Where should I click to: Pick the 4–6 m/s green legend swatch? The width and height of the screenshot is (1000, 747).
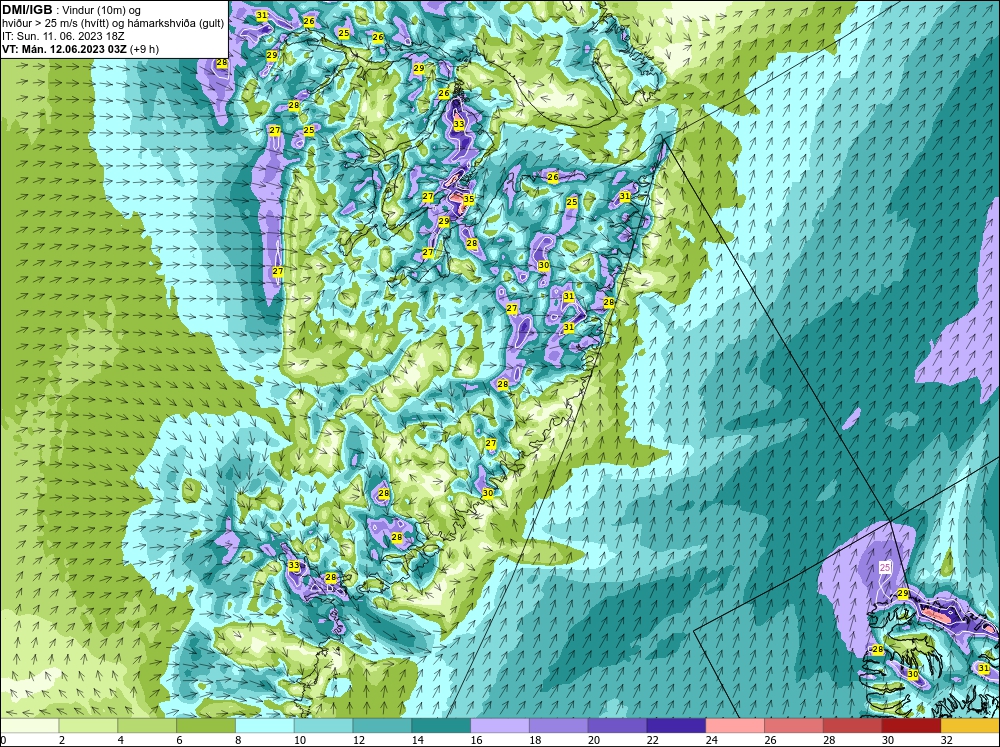(147, 725)
